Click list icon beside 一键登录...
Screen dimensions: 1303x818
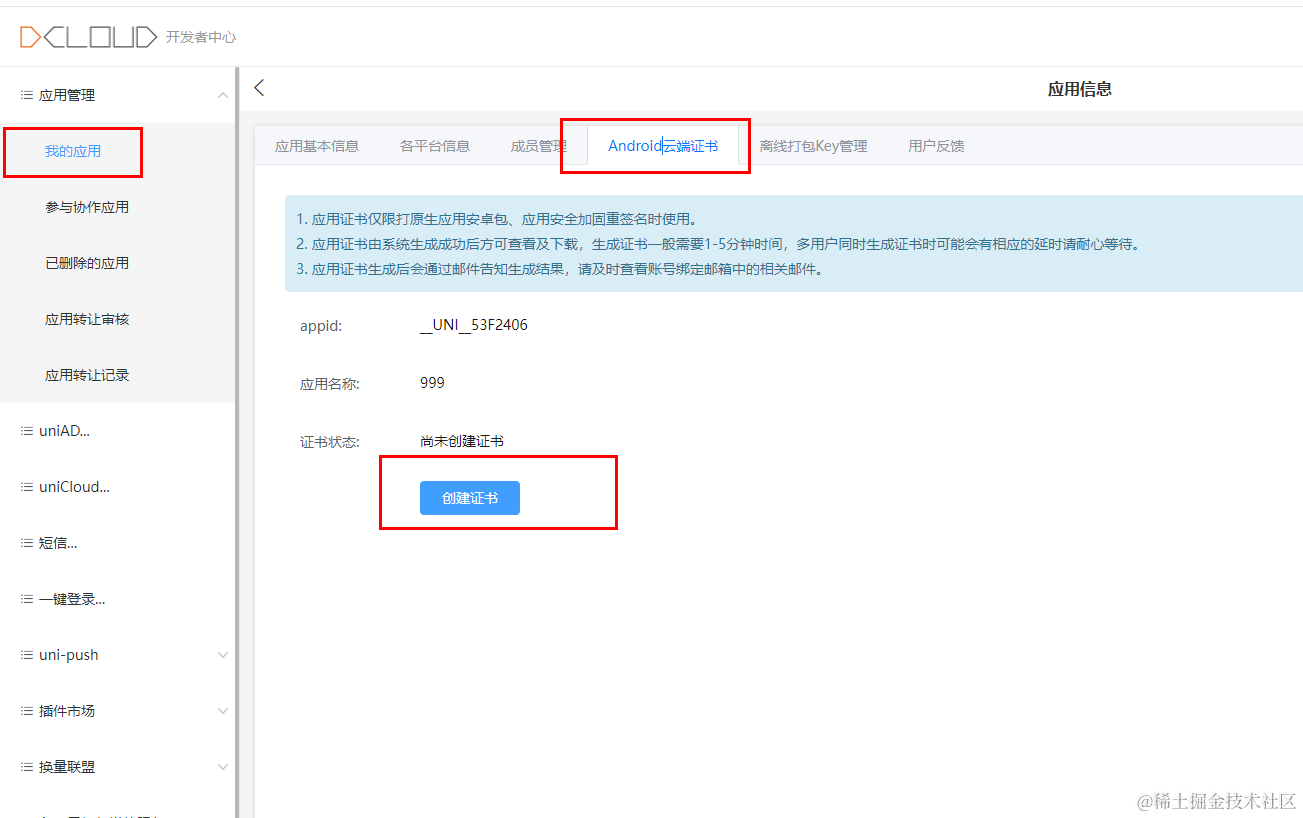[27, 599]
